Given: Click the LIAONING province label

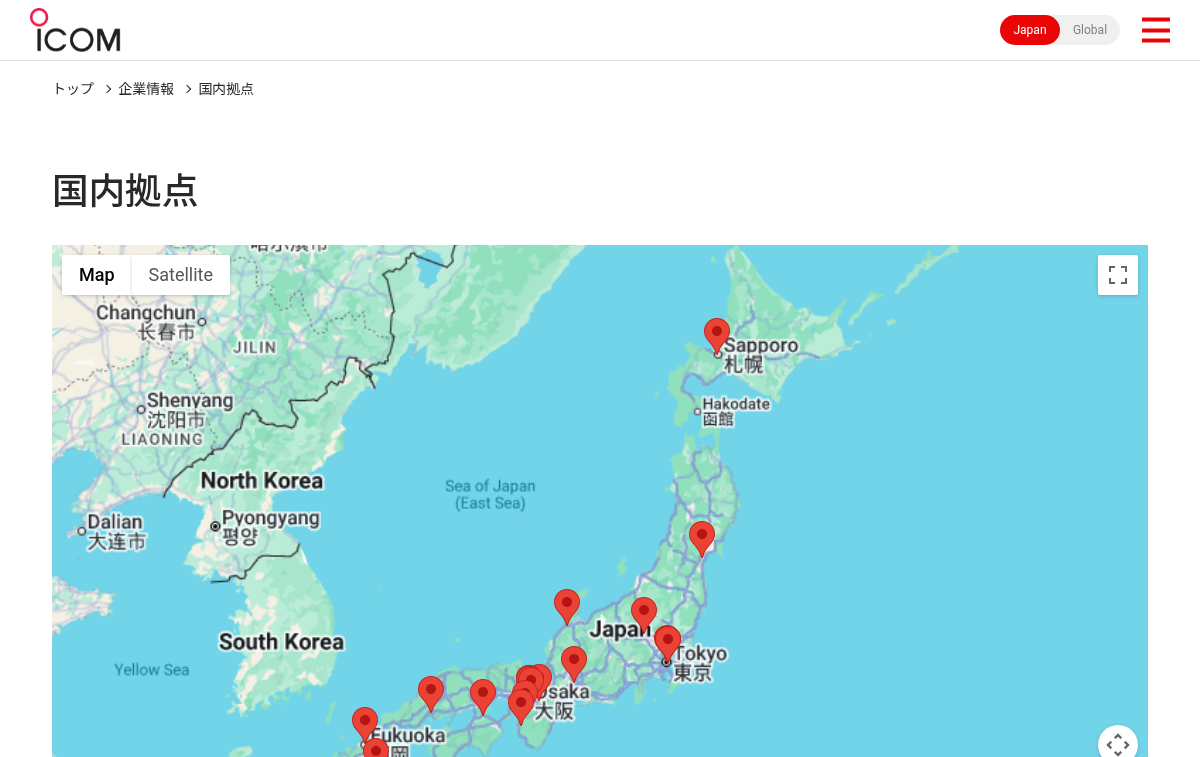Looking at the screenshot, I should pyautogui.click(x=162, y=439).
